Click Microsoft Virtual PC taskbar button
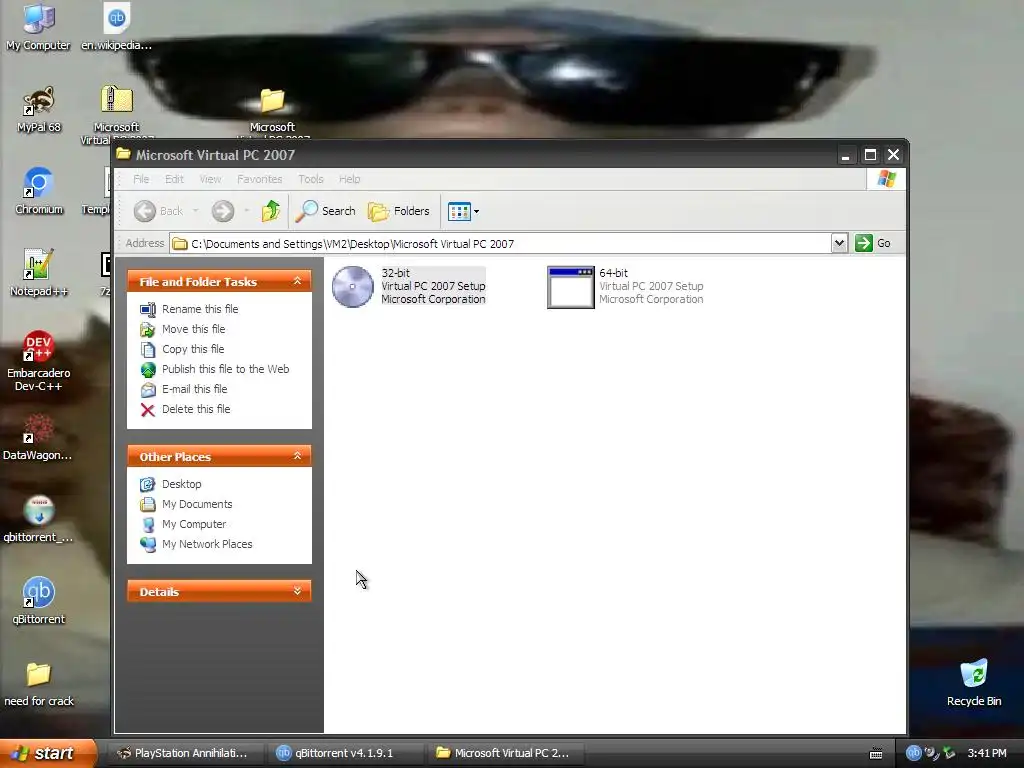Viewport: 1024px width, 768px height. [x=505, y=753]
